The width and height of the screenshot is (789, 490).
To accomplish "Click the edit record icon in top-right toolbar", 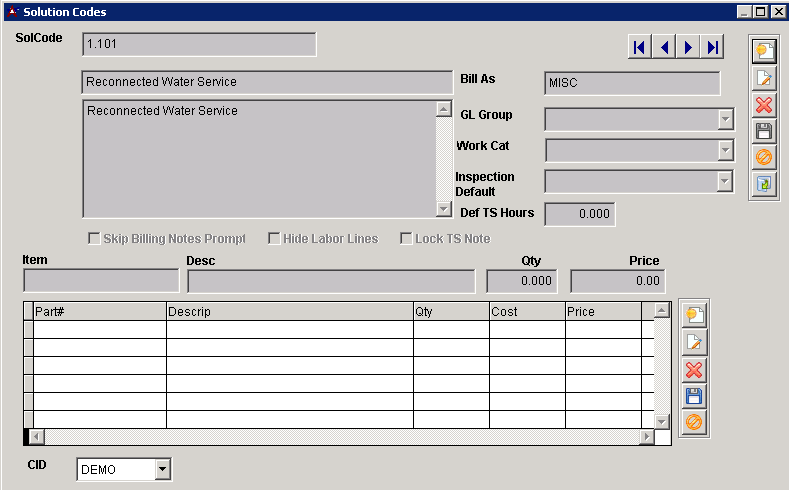I will click(764, 78).
